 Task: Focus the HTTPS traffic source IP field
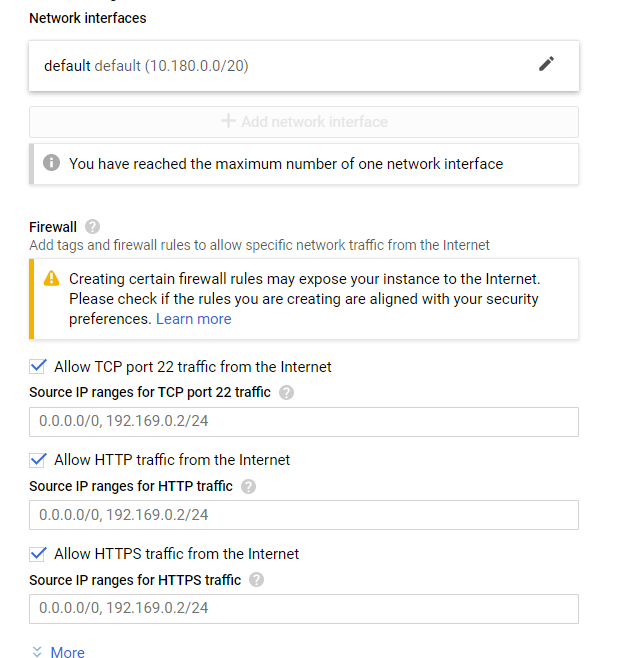coord(304,608)
